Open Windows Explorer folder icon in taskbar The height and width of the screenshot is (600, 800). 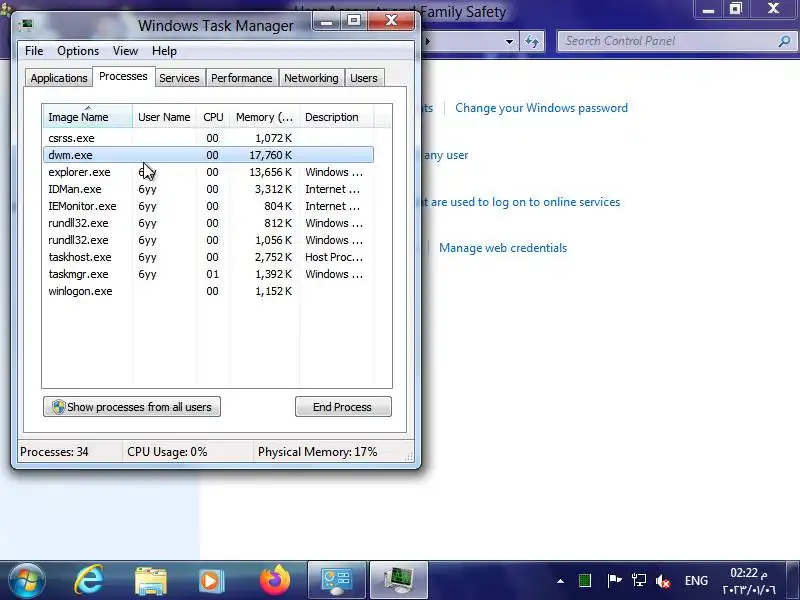pyautogui.click(x=151, y=581)
